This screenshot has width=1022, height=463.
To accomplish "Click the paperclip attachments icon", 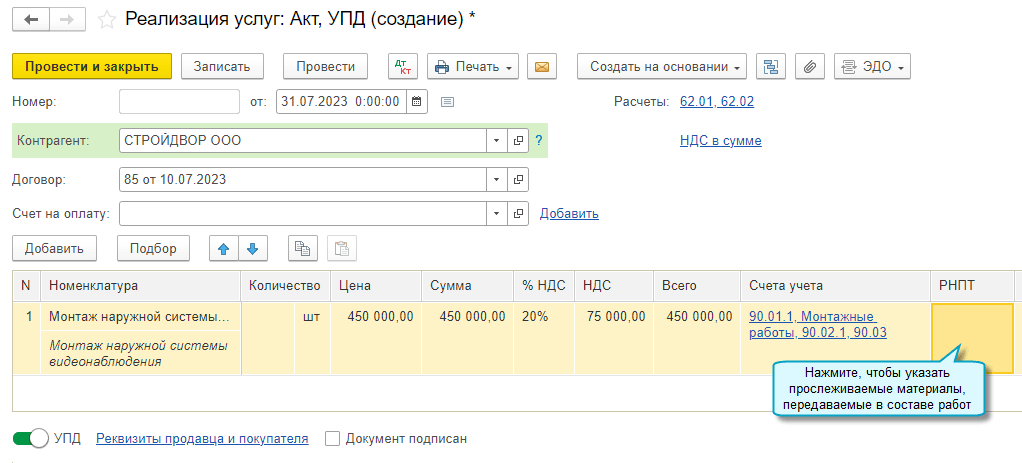I will click(810, 67).
